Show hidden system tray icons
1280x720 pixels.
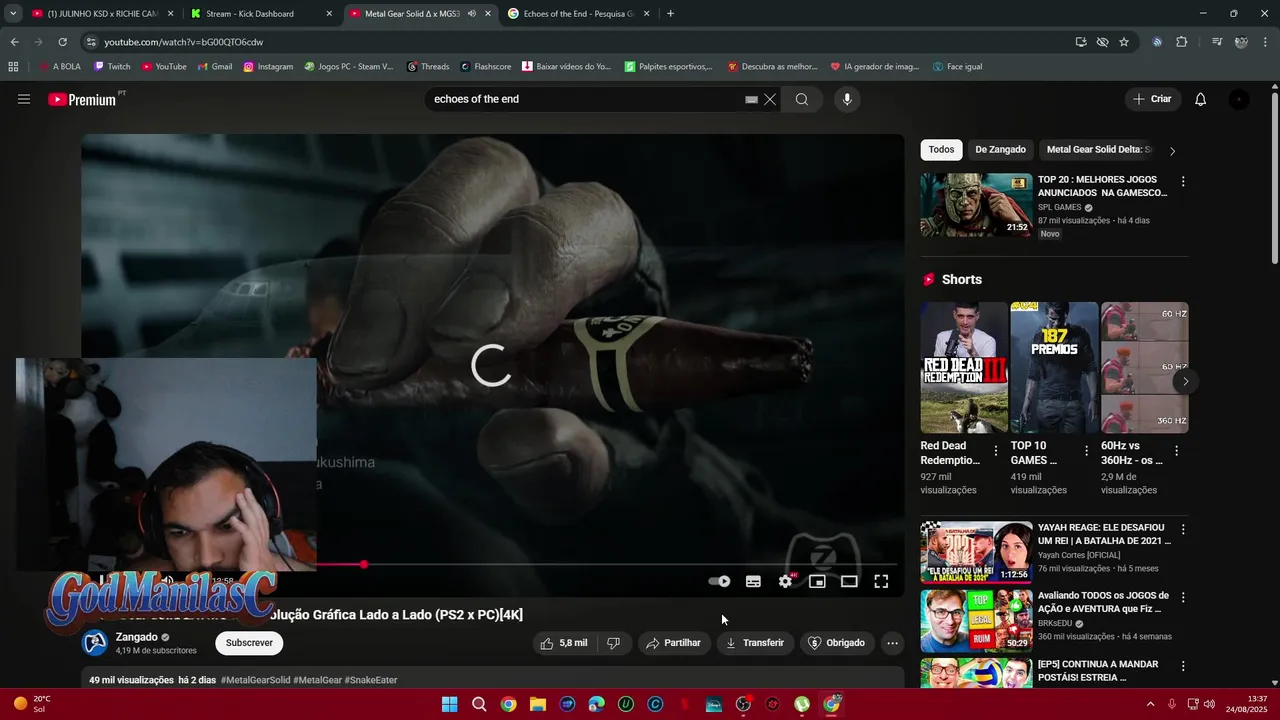point(1150,704)
